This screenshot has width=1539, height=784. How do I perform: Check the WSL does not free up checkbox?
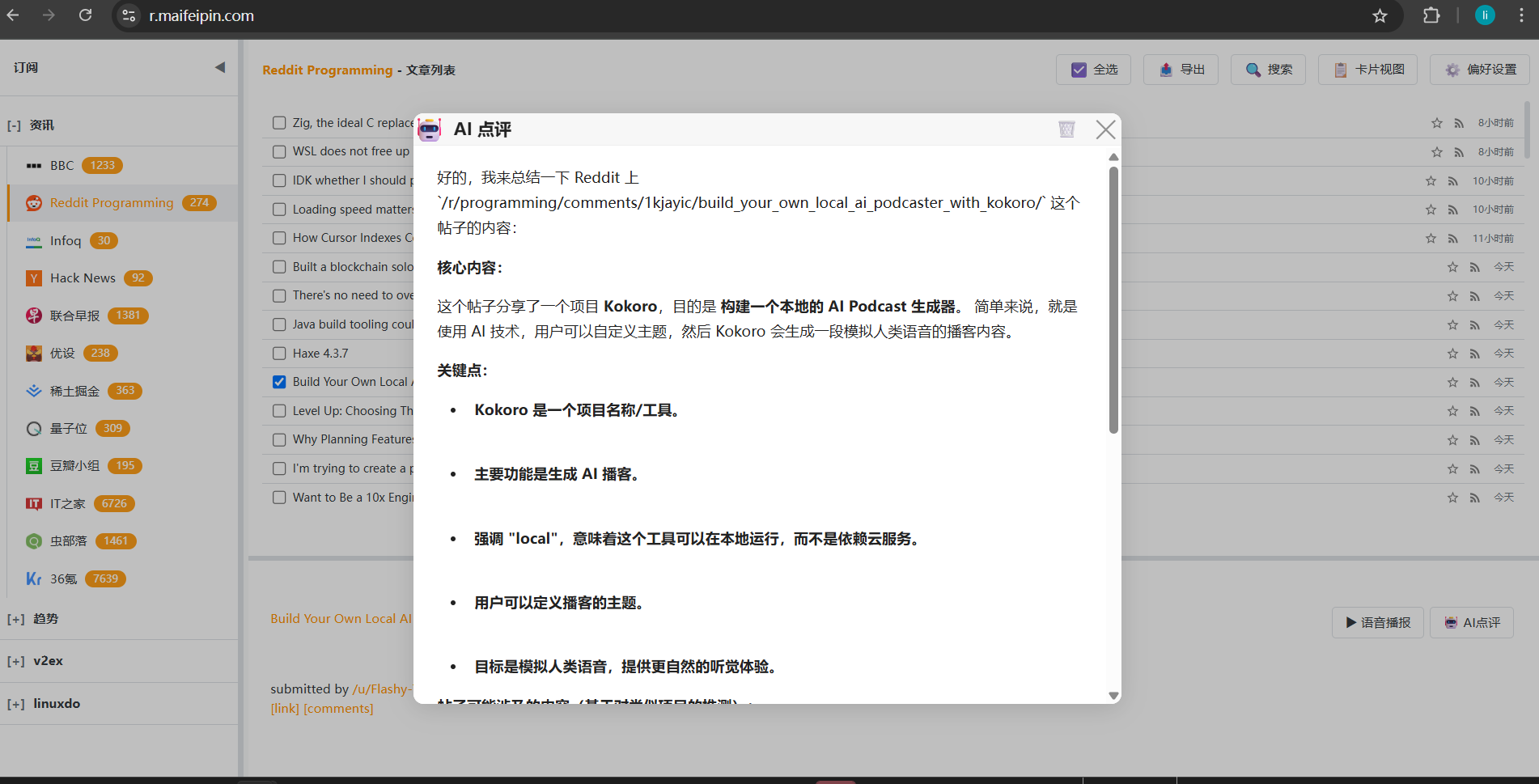279,151
